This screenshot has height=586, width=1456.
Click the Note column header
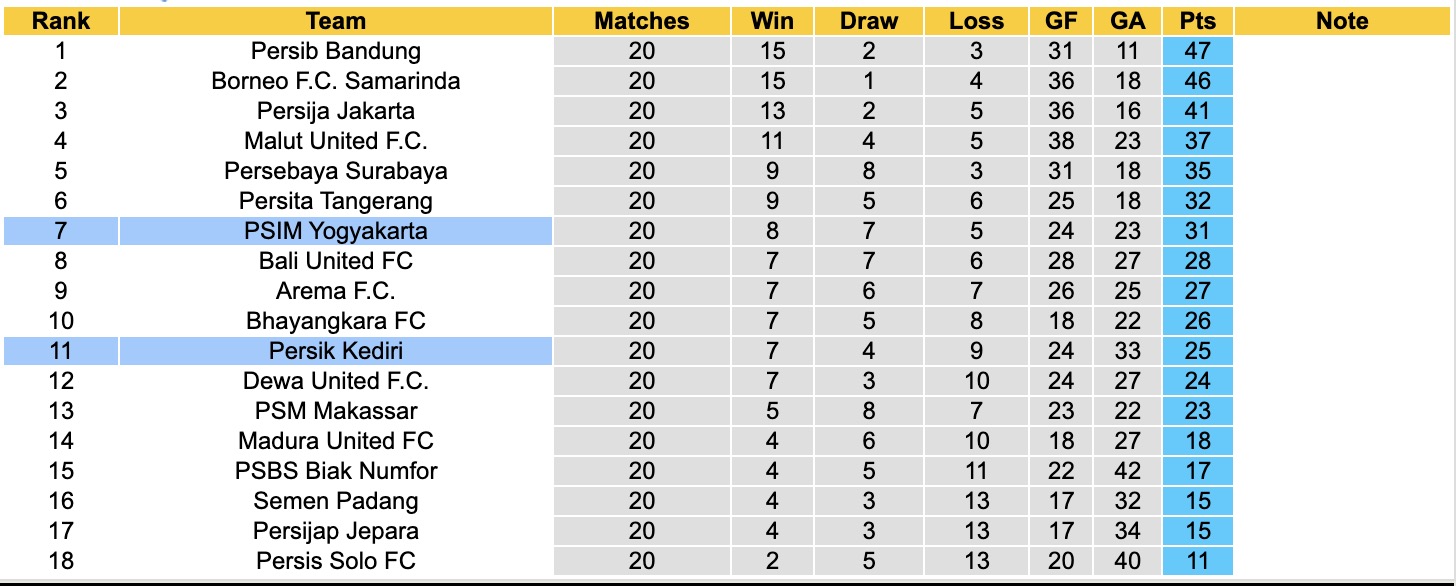click(x=1342, y=21)
